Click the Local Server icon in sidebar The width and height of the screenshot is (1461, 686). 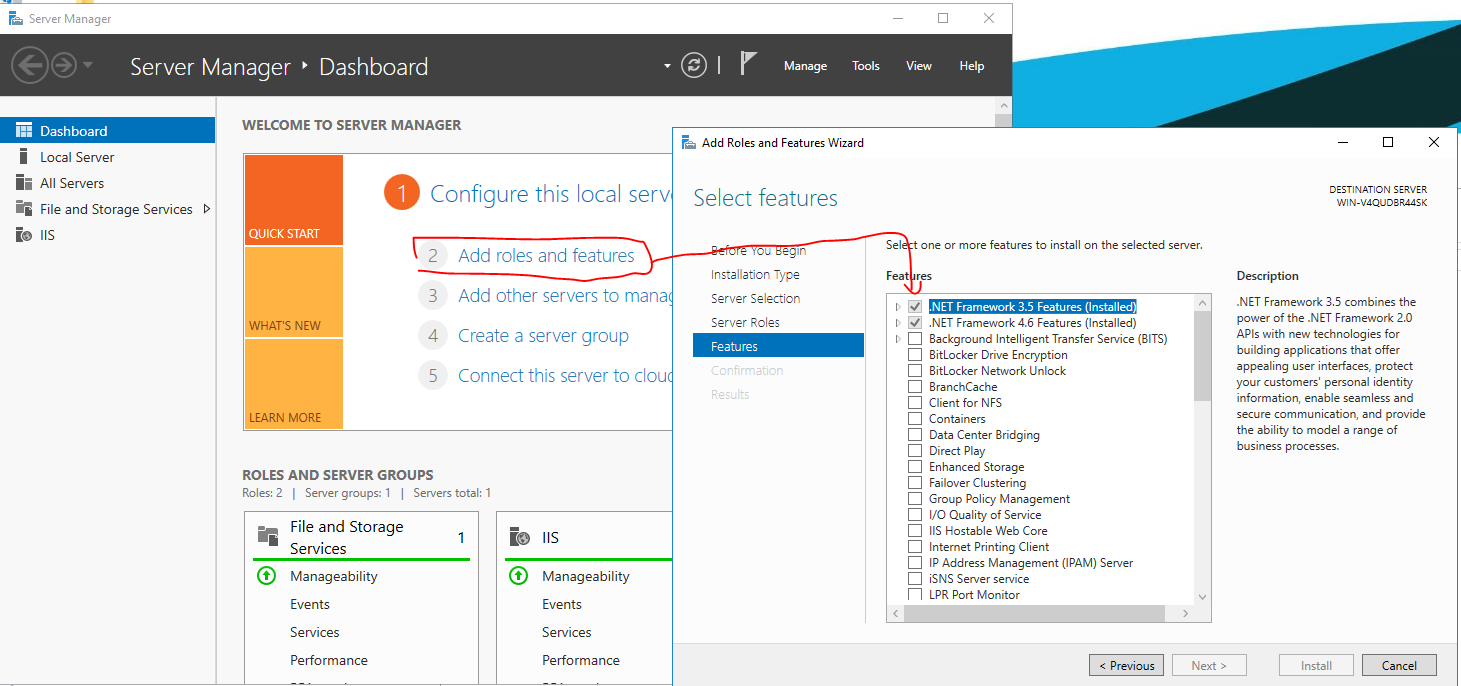(x=24, y=157)
